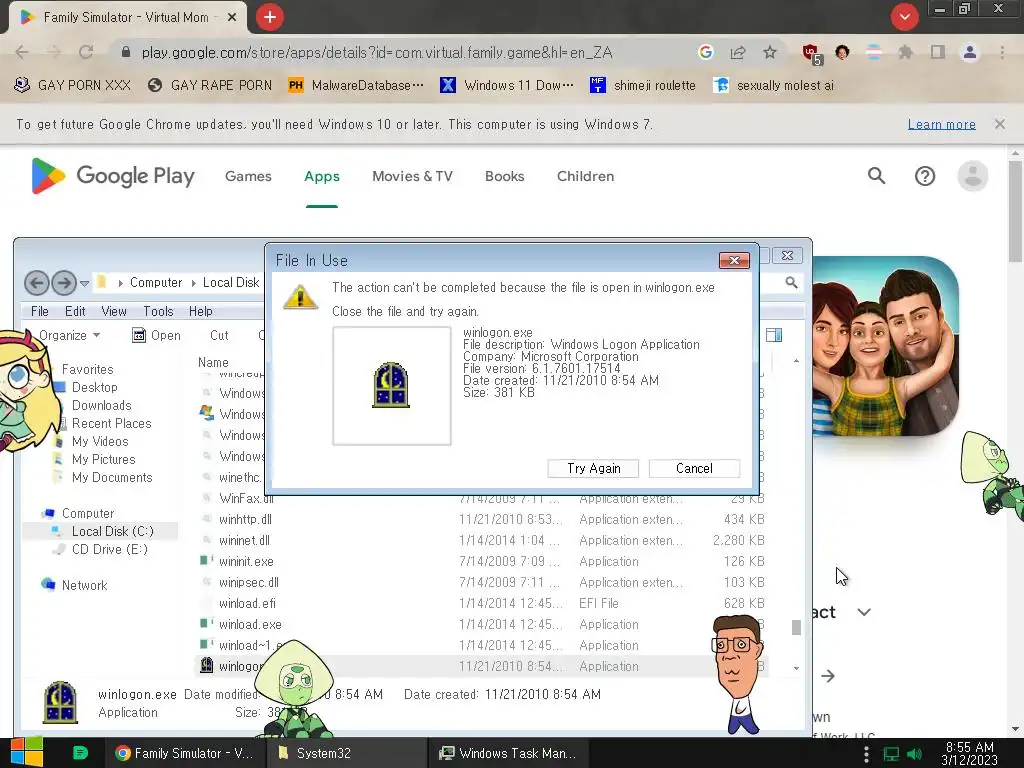The height and width of the screenshot is (768, 1024).
Task: Open the Chrome extensions puzzle icon
Action: pos(905,52)
